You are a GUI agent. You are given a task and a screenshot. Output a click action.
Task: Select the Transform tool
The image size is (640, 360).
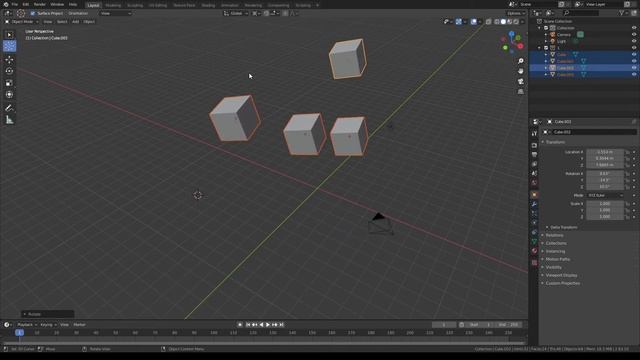(x=9, y=94)
